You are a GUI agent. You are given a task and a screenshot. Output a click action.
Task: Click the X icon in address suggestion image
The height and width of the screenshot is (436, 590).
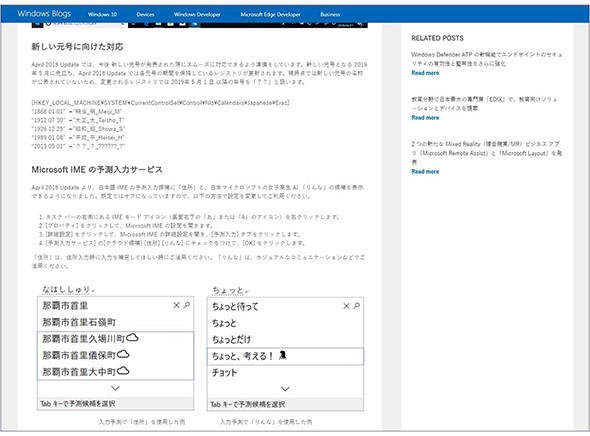pos(176,305)
